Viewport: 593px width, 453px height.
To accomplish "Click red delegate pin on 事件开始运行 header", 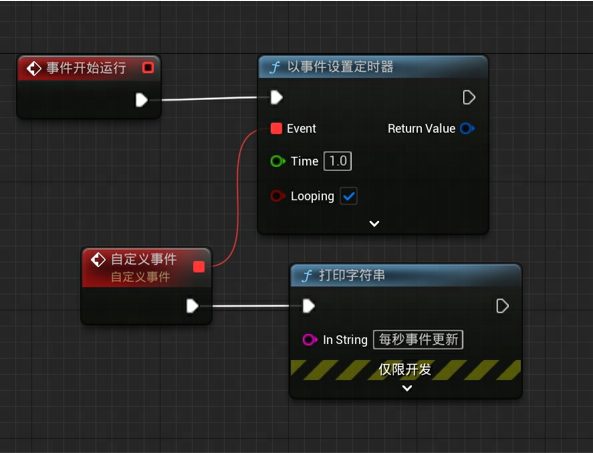I will [x=148, y=68].
